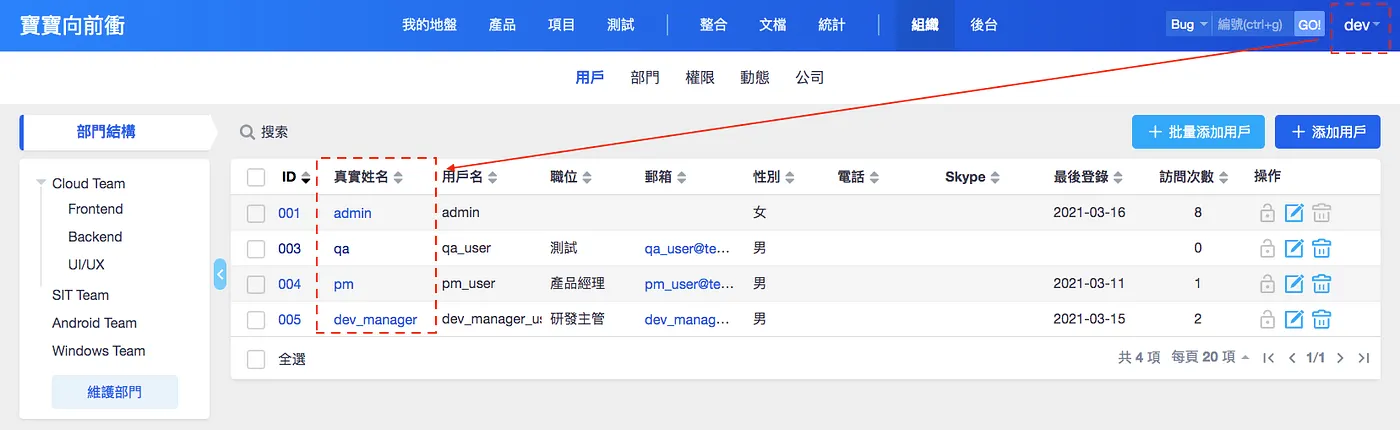Click GO! button
This screenshot has width=1400, height=430.
[x=1309, y=24]
